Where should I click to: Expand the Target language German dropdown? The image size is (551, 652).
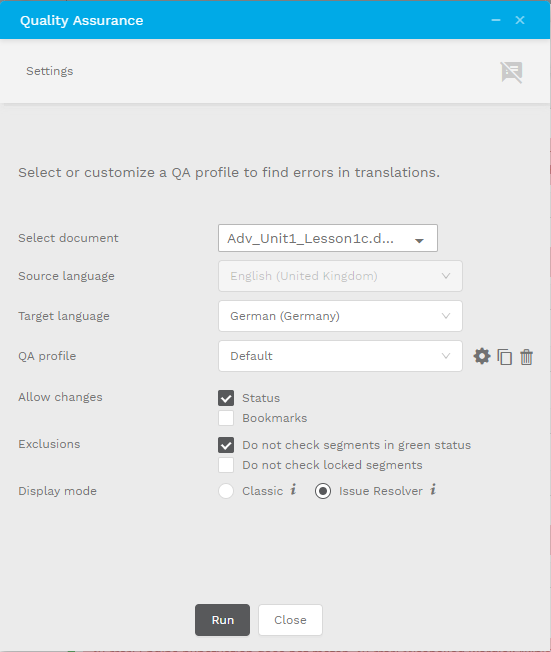[x=340, y=316]
